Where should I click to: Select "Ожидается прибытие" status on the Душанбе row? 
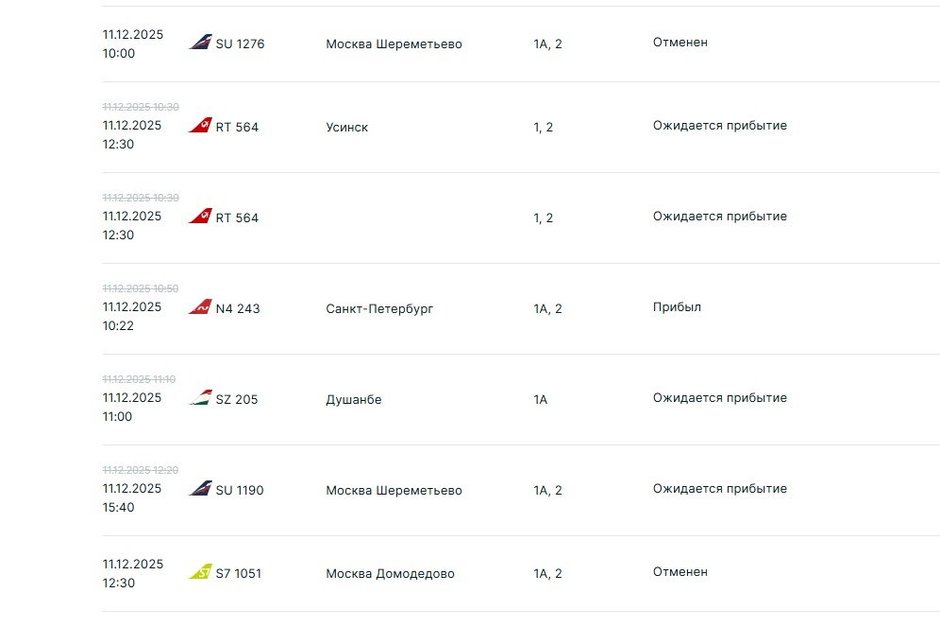tap(720, 398)
